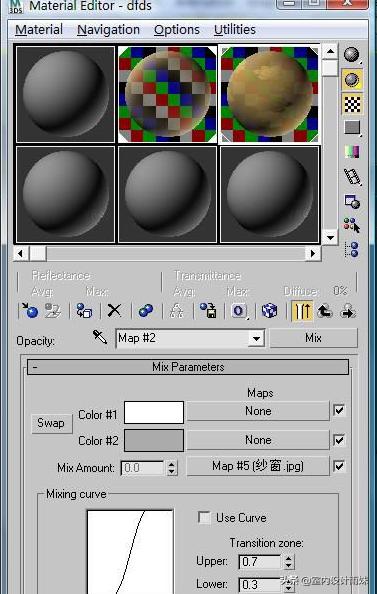Click the Make Unique icon

coord(177,311)
